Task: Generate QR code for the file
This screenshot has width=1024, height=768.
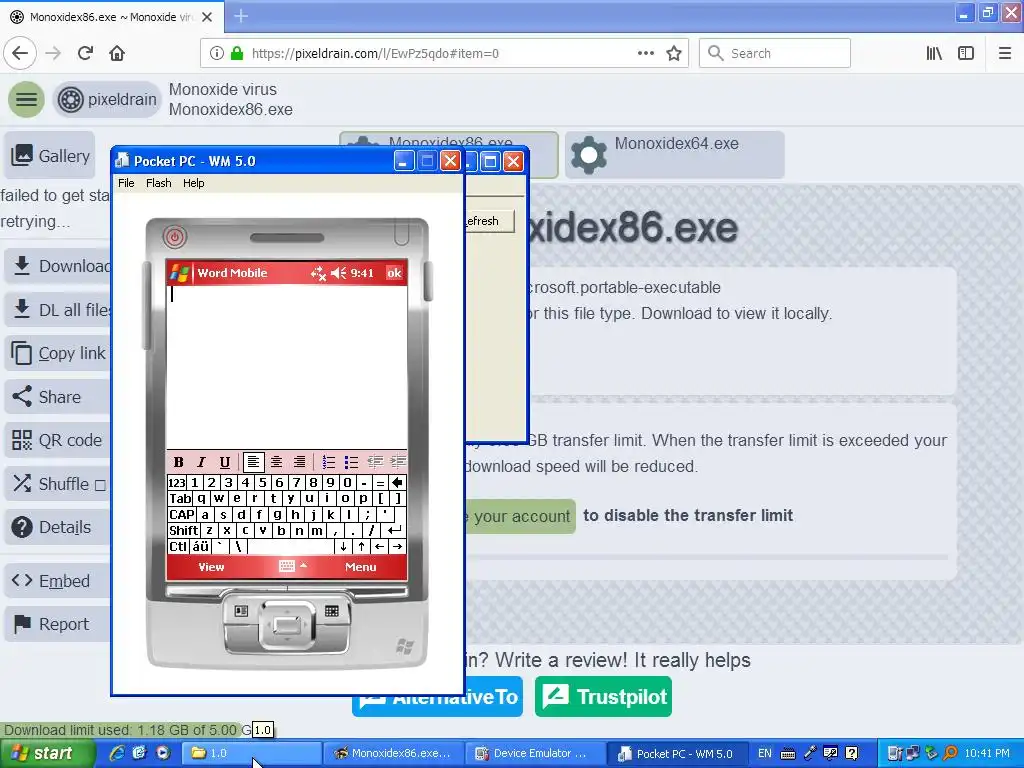Action: pyautogui.click(x=57, y=440)
